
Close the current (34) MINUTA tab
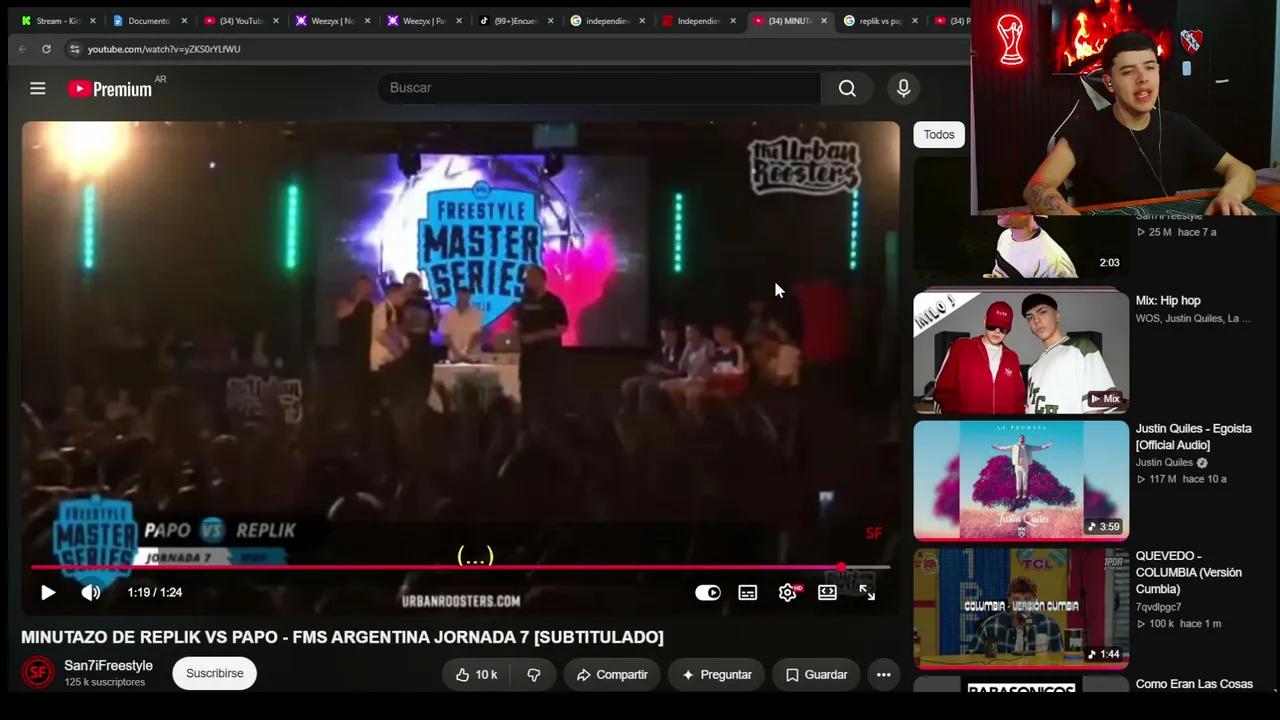point(824,21)
